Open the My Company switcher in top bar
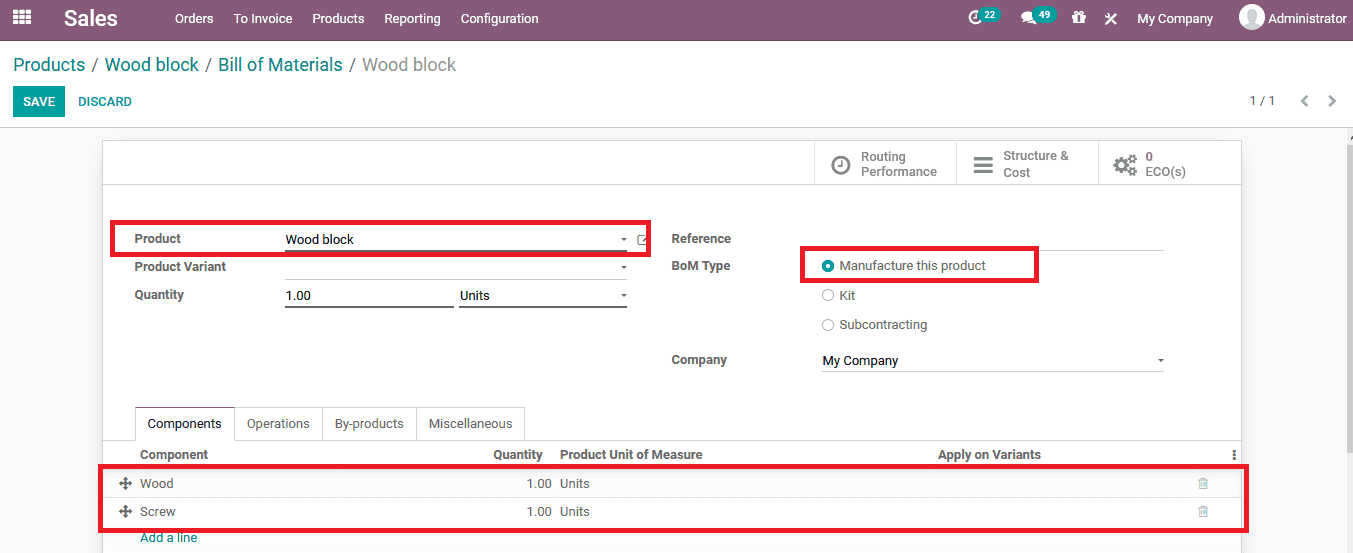Image resolution: width=1353 pixels, height=553 pixels. tap(1175, 18)
